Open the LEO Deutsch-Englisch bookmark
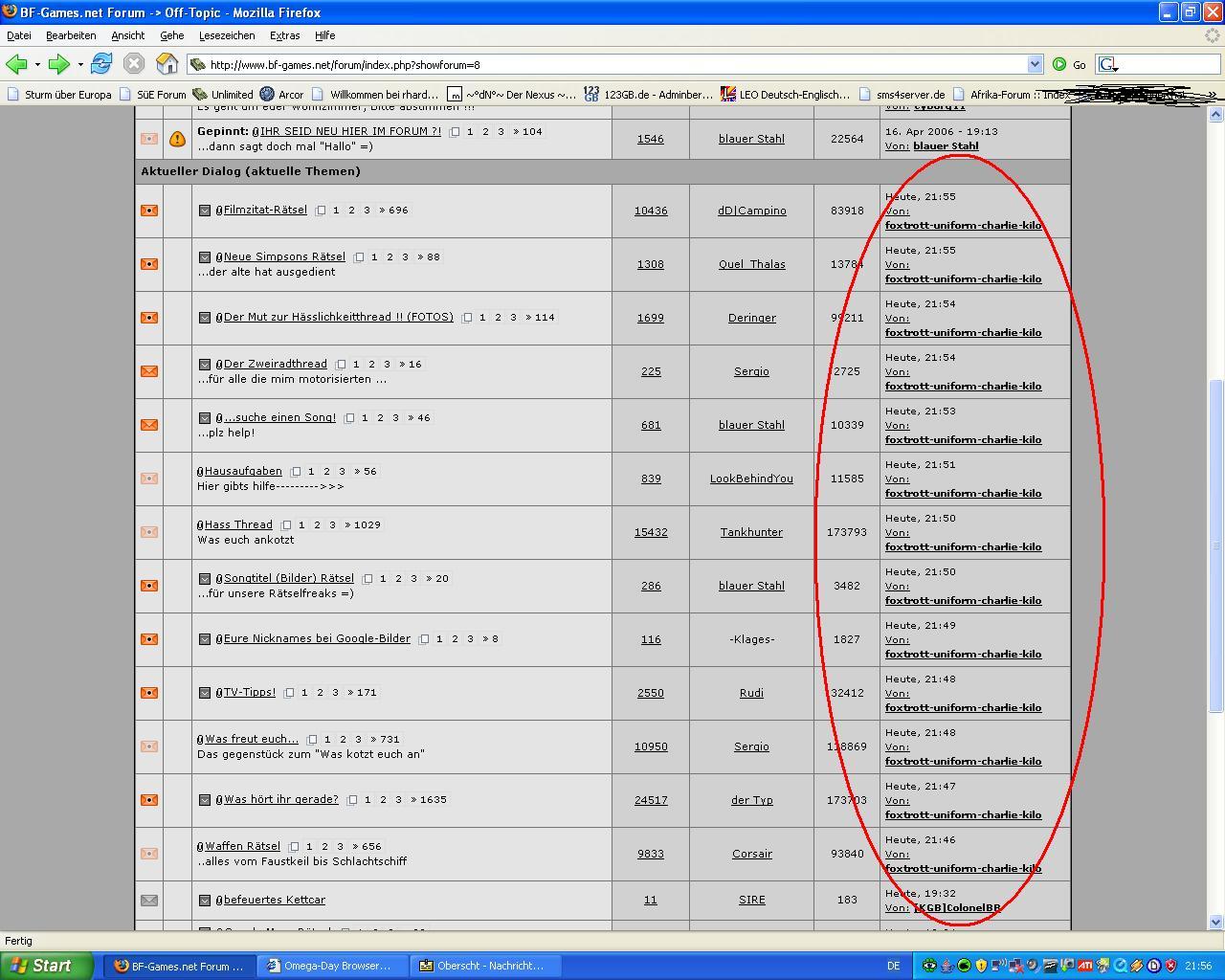 click(x=785, y=95)
